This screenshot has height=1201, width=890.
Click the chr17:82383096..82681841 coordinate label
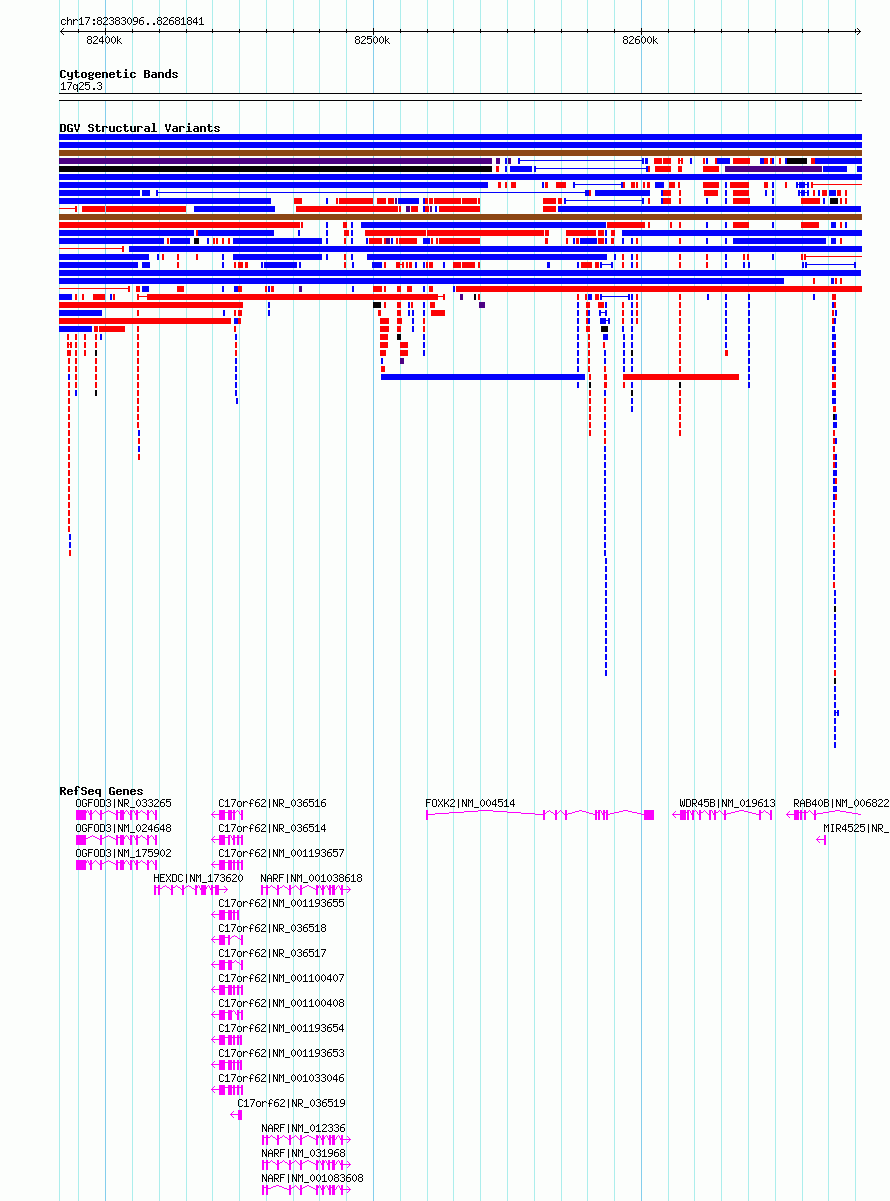coord(132,21)
